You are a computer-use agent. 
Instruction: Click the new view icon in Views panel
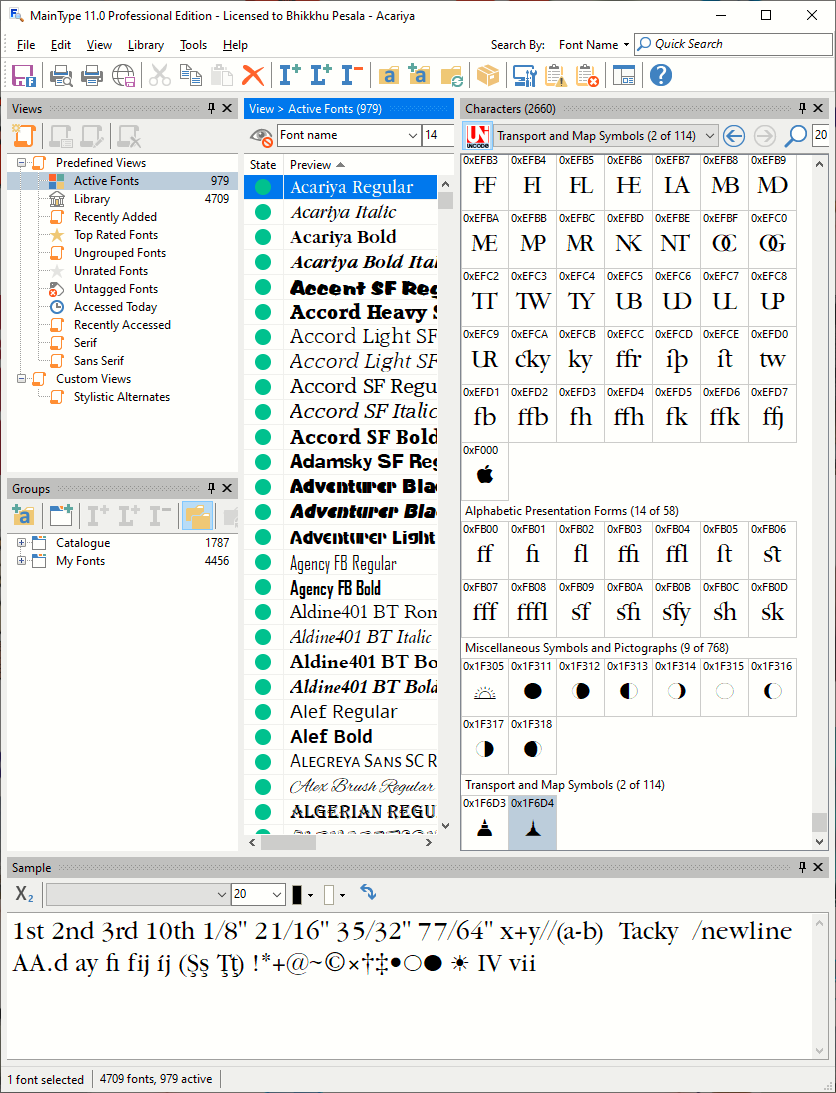[x=23, y=136]
